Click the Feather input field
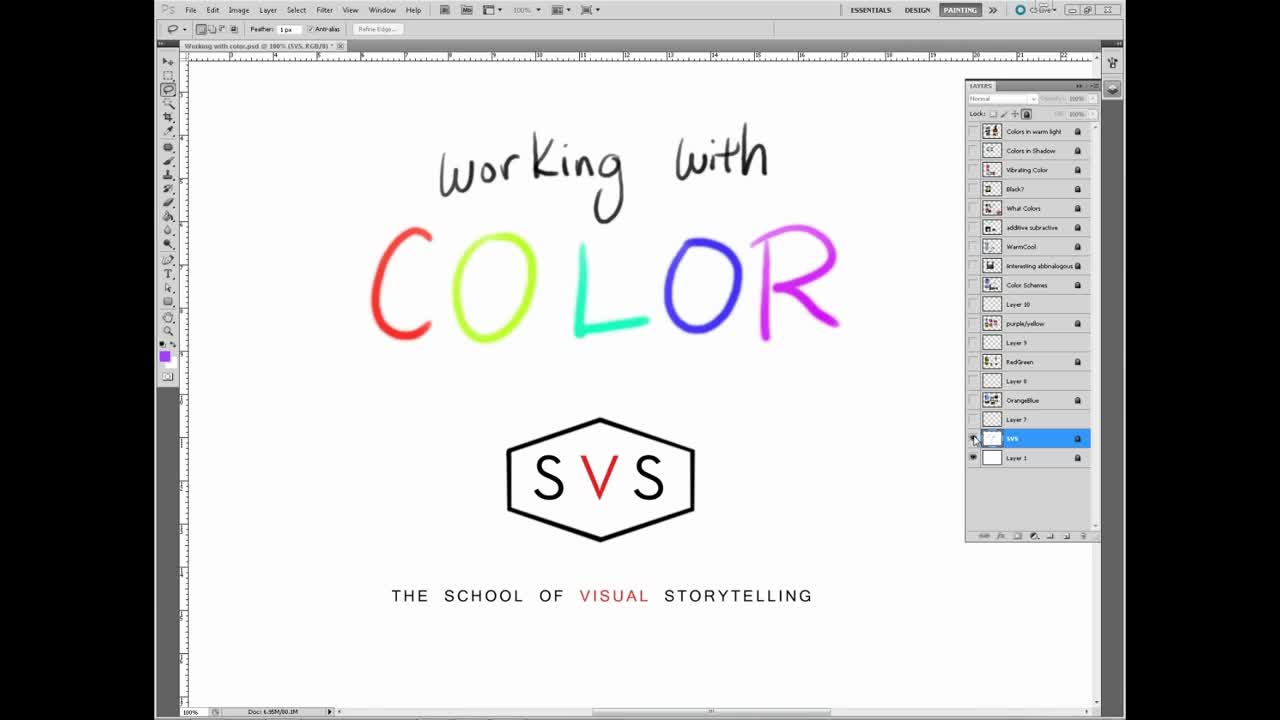This screenshot has width=1280, height=720. point(289,29)
